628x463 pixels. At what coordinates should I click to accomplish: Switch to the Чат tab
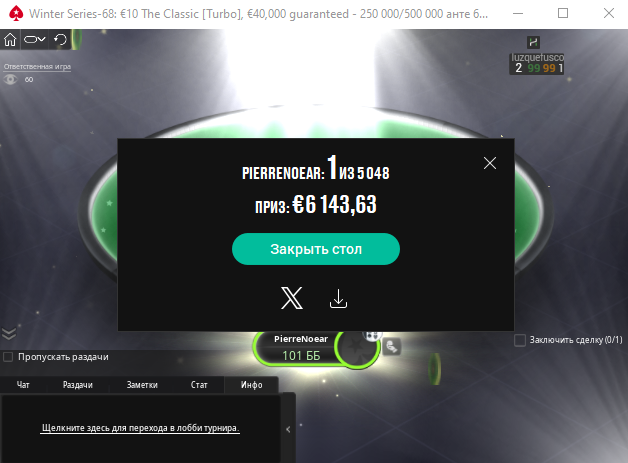(23, 385)
